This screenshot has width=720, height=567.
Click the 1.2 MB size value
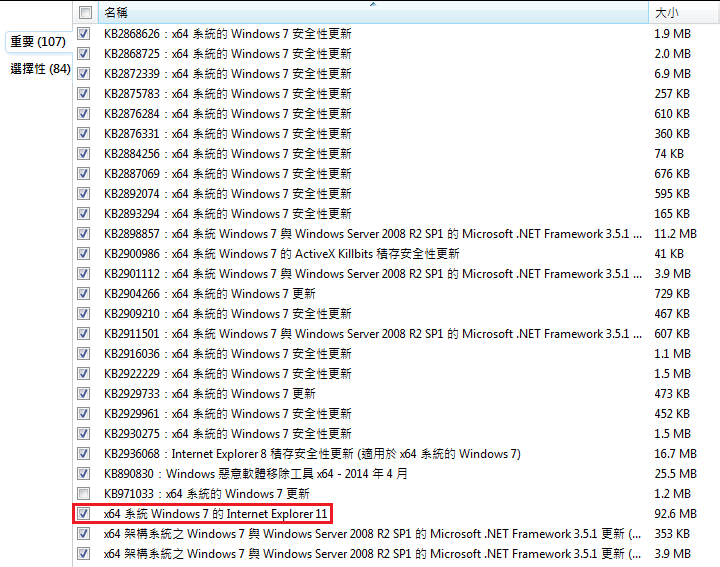673,494
